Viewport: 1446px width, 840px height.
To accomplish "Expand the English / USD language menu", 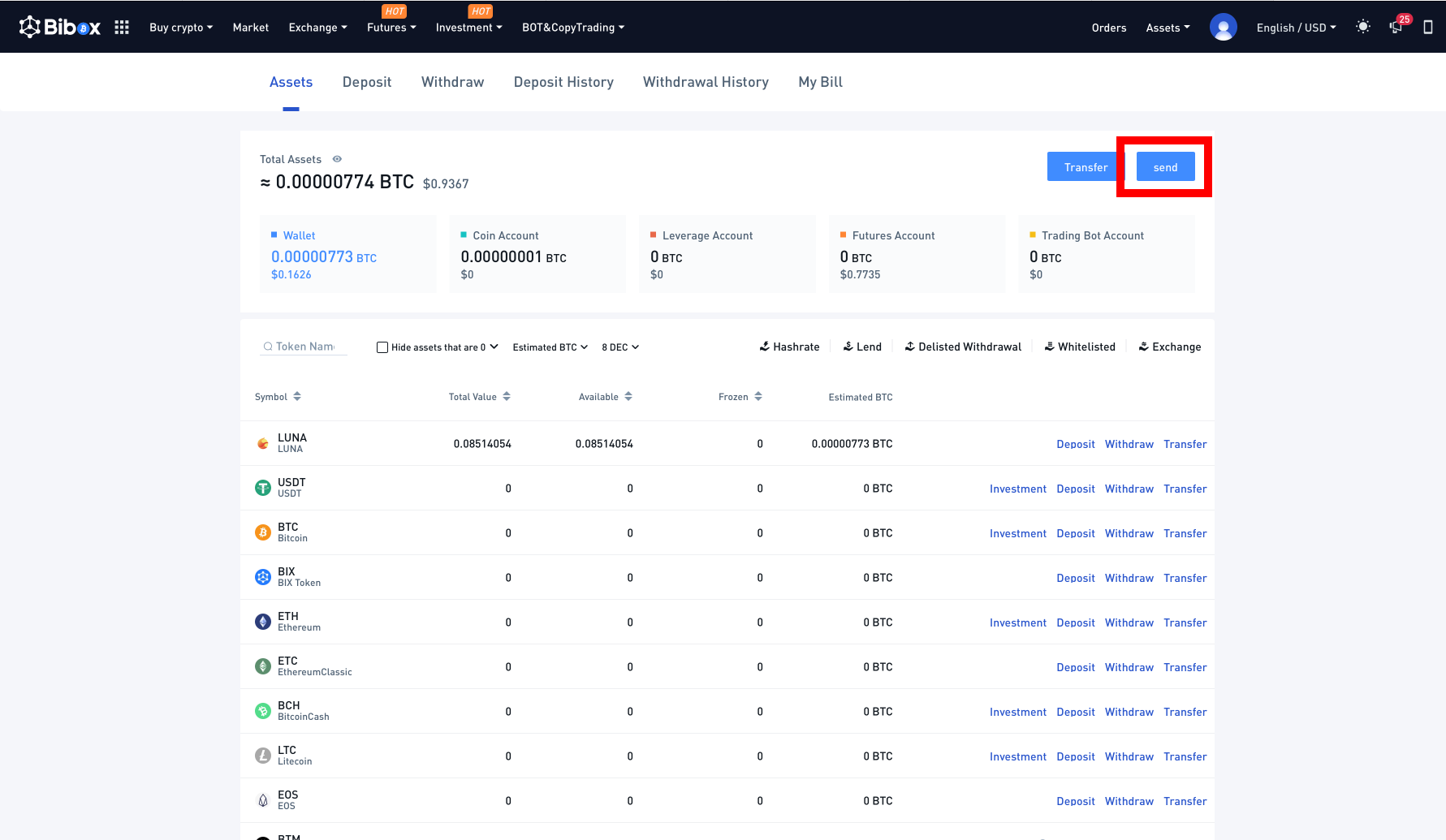I will click(x=1296, y=28).
